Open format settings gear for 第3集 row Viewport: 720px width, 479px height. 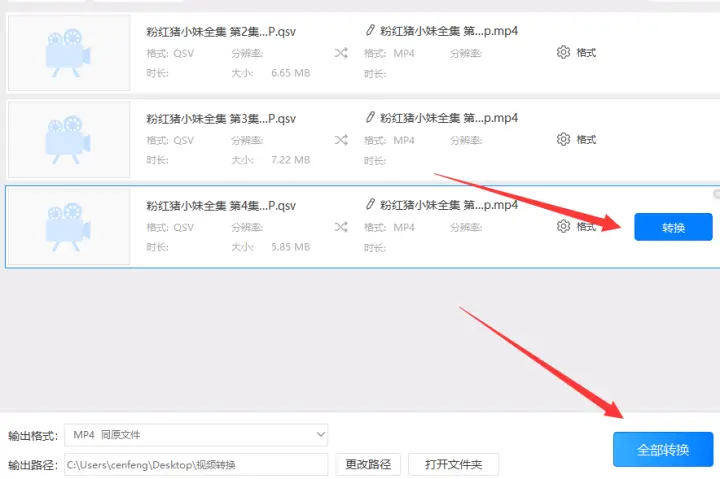point(563,139)
